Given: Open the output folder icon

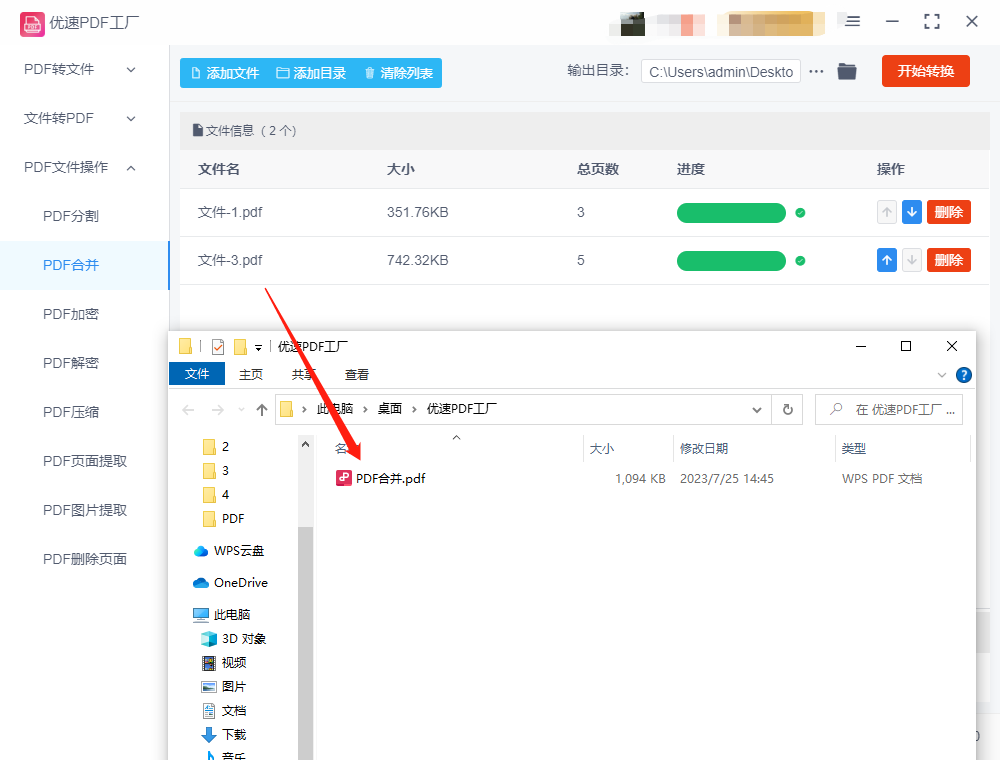Looking at the screenshot, I should click(x=847, y=71).
